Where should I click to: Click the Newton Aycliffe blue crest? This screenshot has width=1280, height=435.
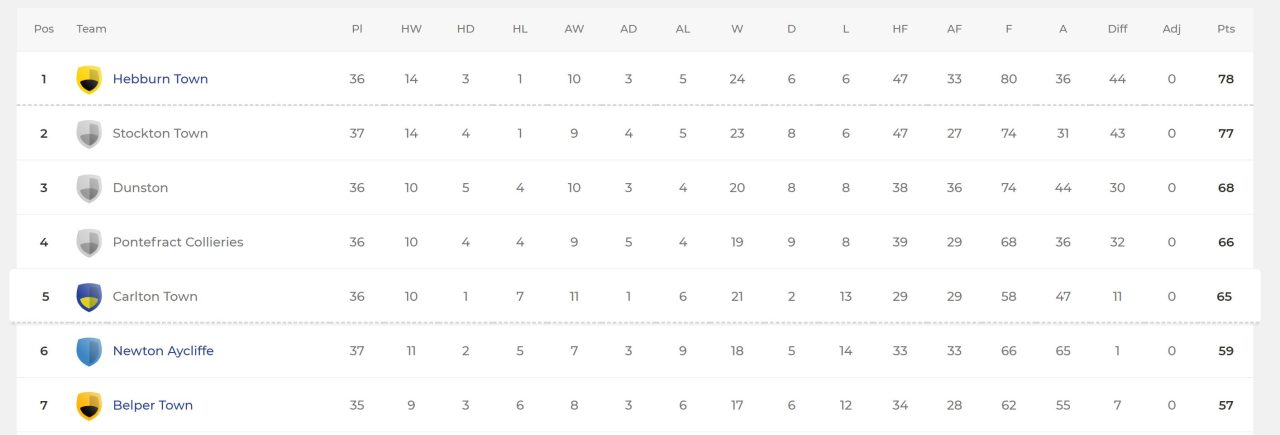point(89,351)
